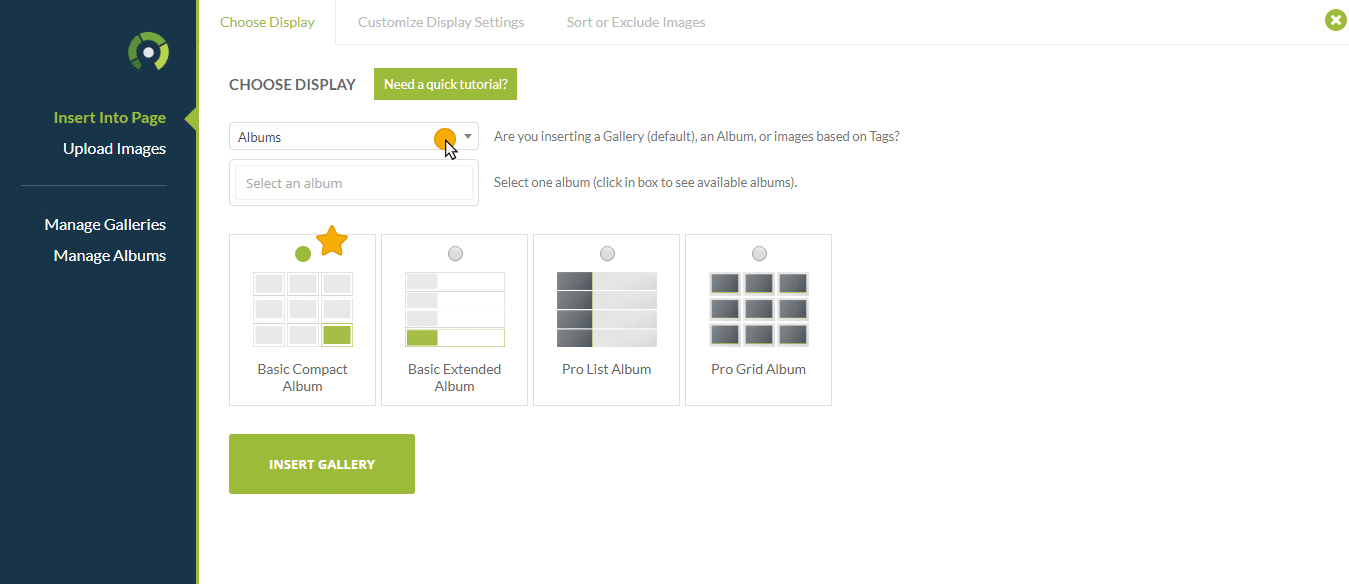Viewport: 1349px width, 584px height.
Task: Go to Manage Galleries
Action: coord(105,225)
